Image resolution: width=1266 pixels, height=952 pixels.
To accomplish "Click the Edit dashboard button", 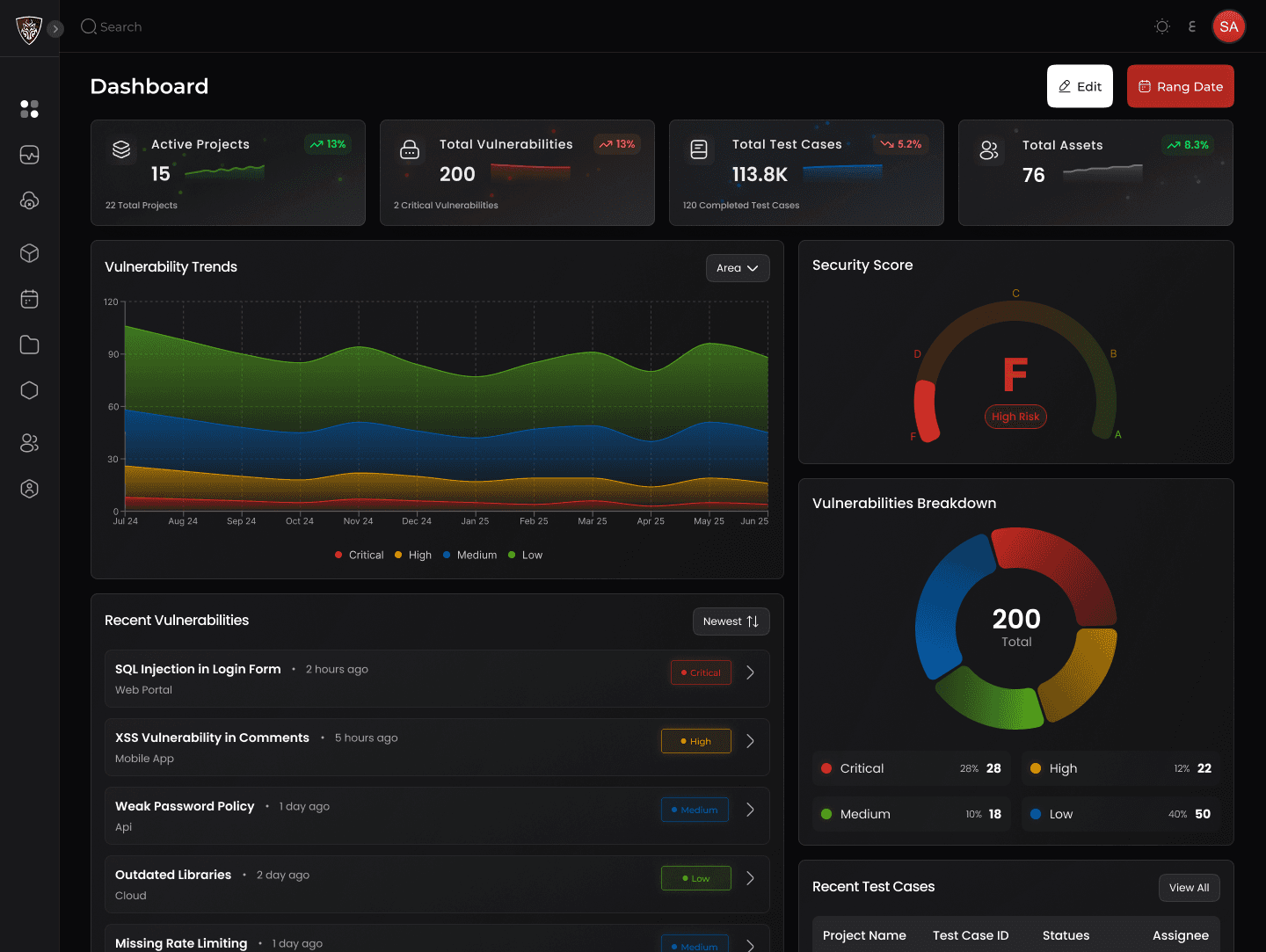I will coord(1080,86).
